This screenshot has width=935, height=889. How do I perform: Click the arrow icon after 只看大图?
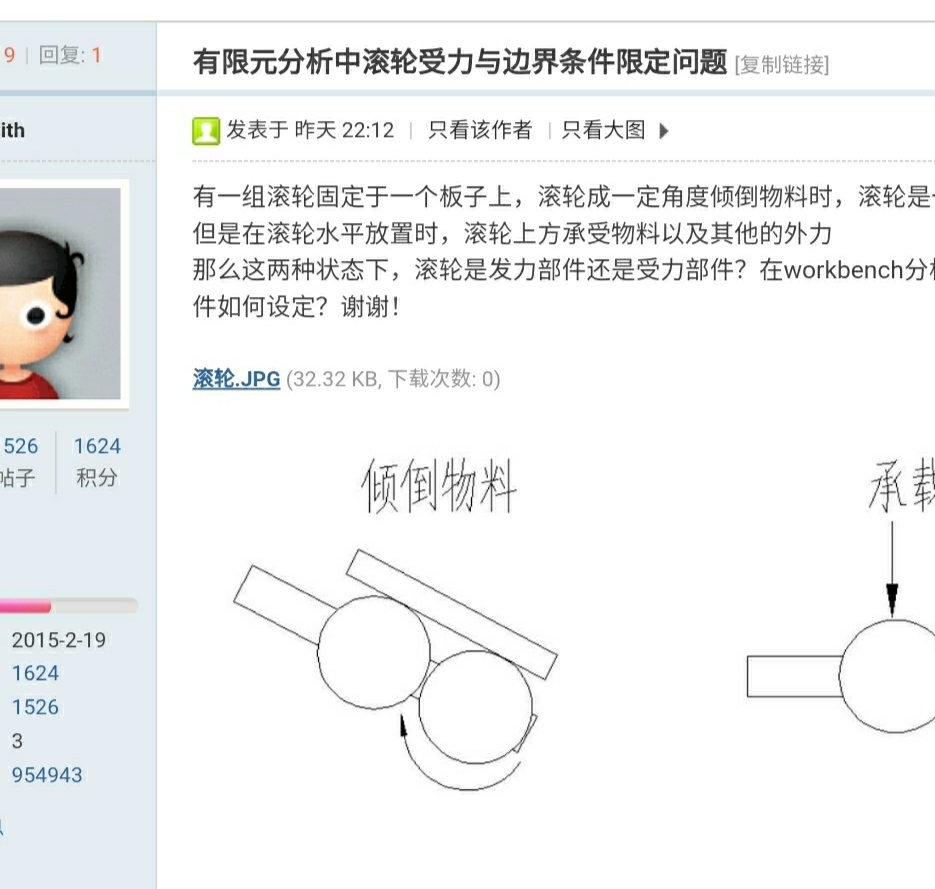(664, 131)
